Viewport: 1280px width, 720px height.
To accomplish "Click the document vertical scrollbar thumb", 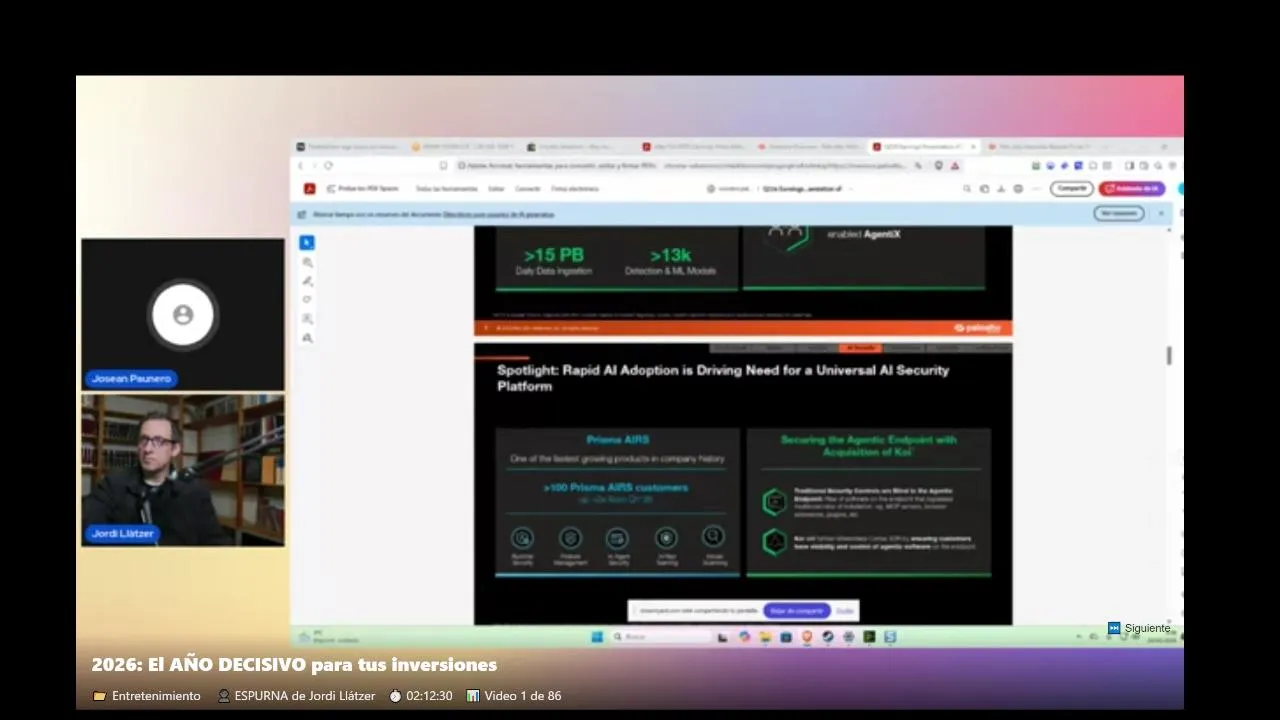I will 1169,355.
